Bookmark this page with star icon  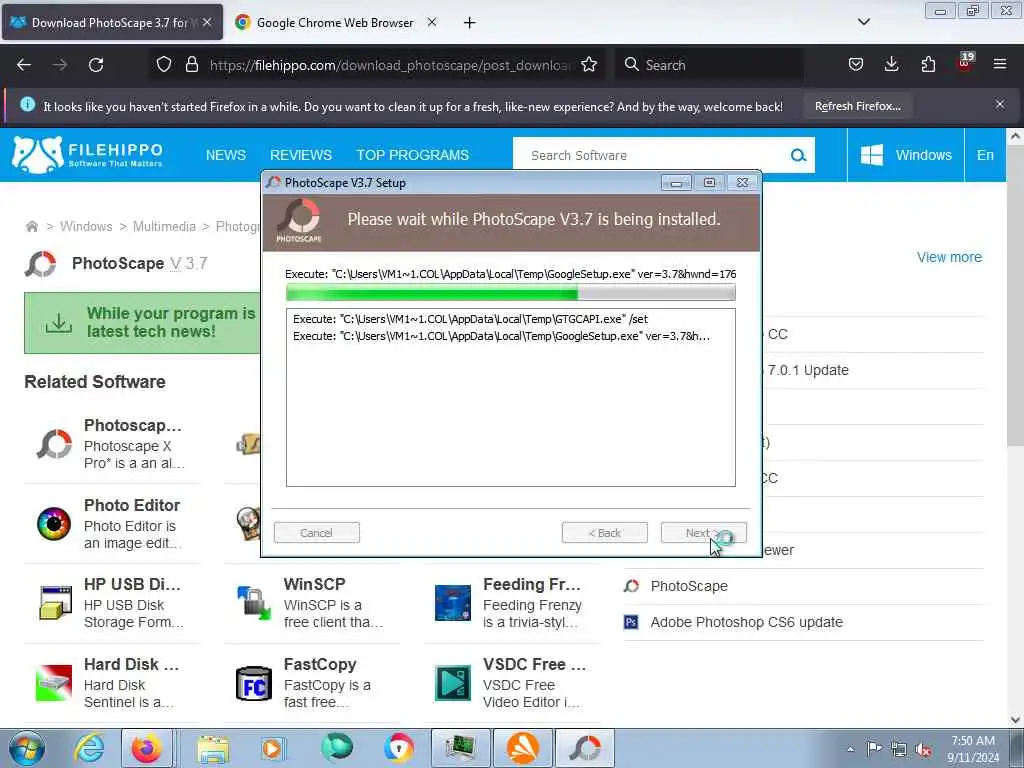(589, 64)
